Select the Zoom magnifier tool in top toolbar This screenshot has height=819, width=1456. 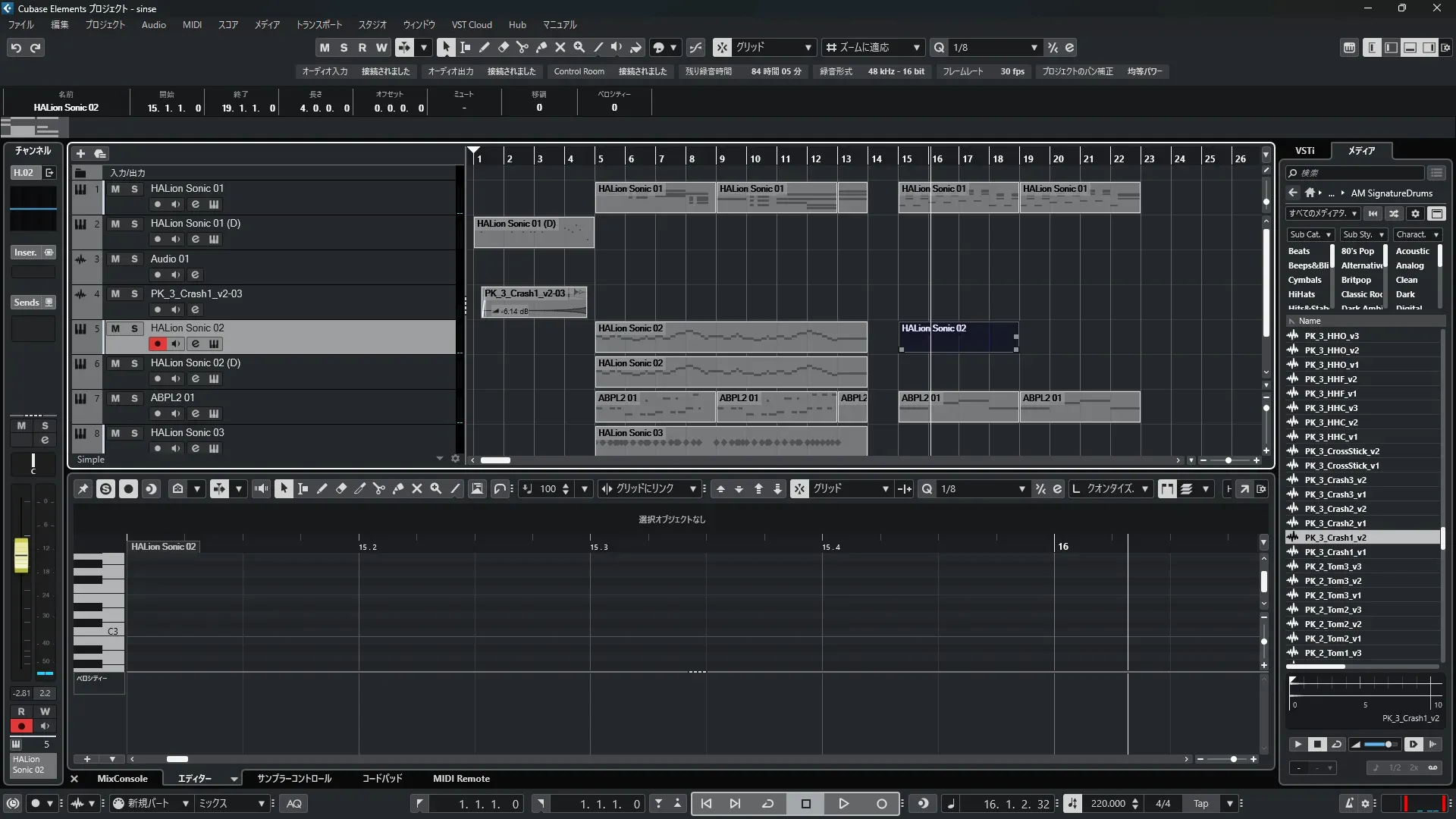[x=579, y=47]
